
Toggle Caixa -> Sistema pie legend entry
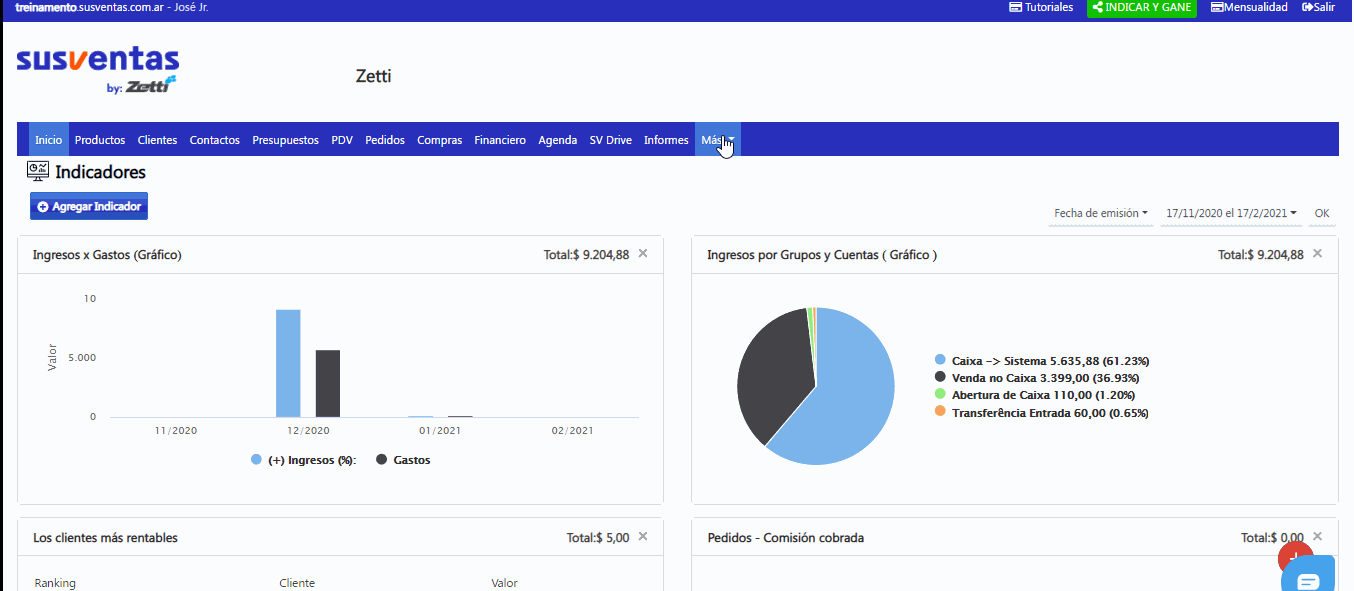click(1041, 360)
